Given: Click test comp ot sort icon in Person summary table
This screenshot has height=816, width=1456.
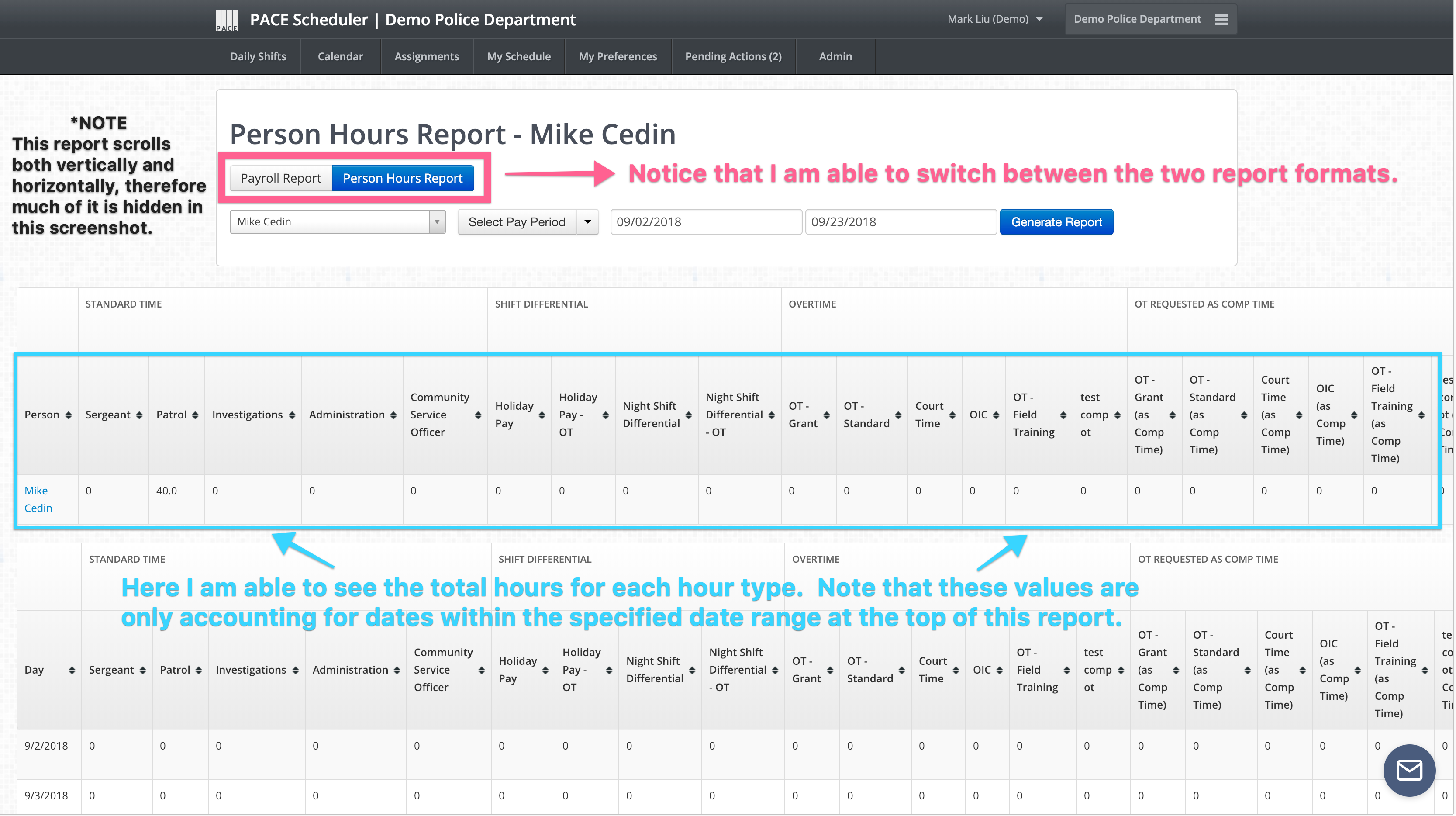Looking at the screenshot, I should [x=1118, y=415].
